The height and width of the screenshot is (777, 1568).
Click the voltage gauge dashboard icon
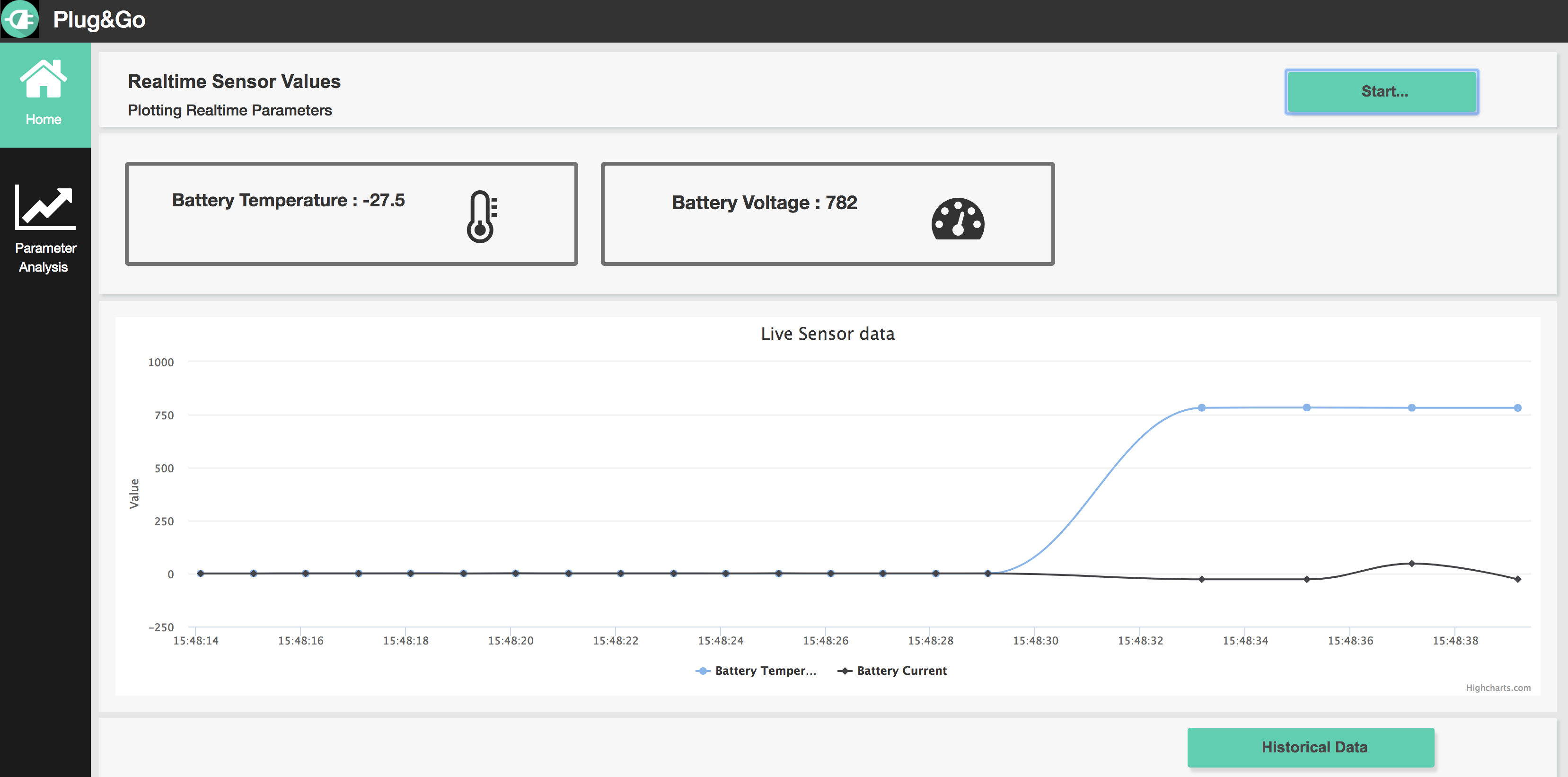958,219
